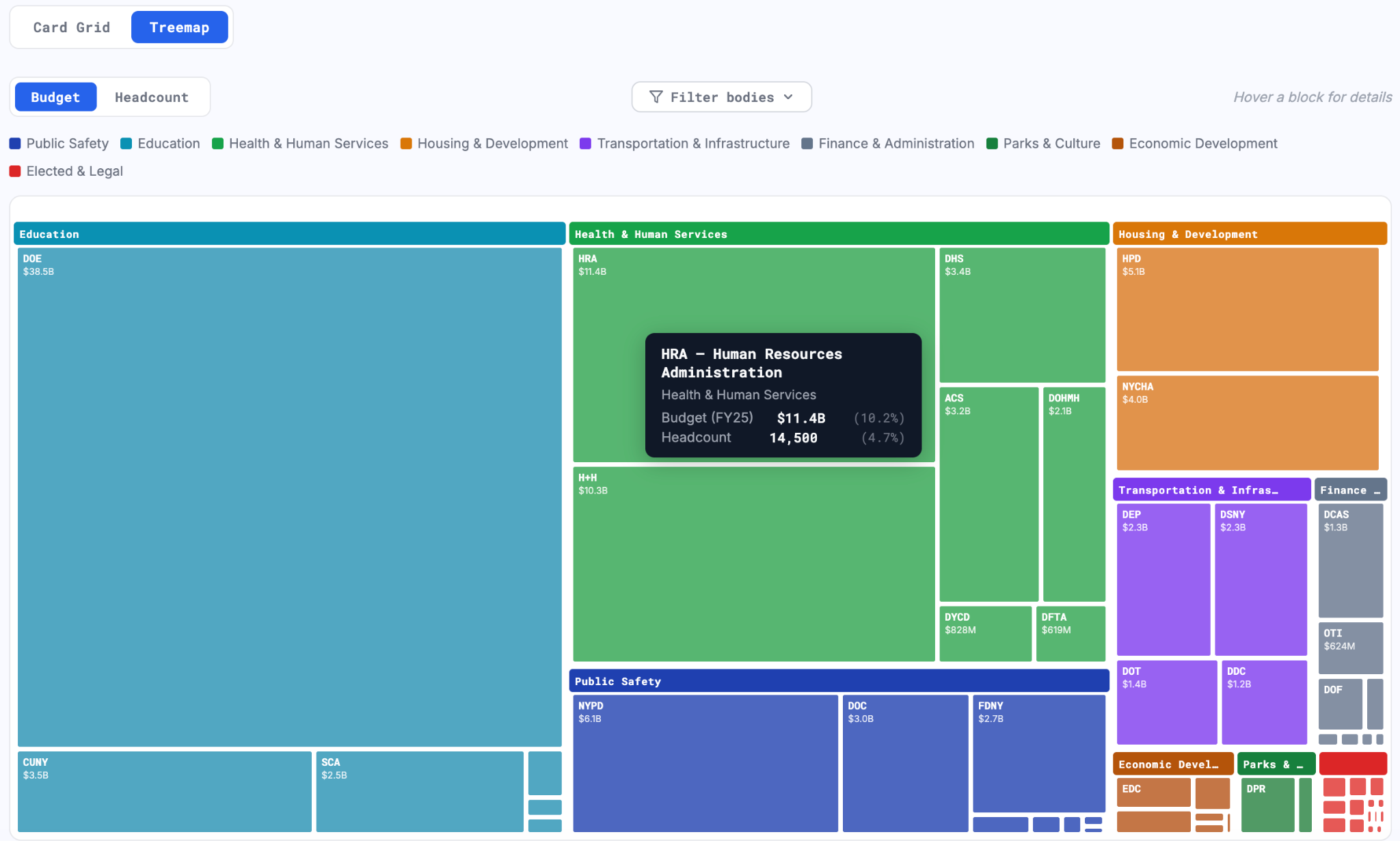Open the Filter bodies dropdown
Image resolution: width=1400 pixels, height=841 pixels.
point(721,97)
